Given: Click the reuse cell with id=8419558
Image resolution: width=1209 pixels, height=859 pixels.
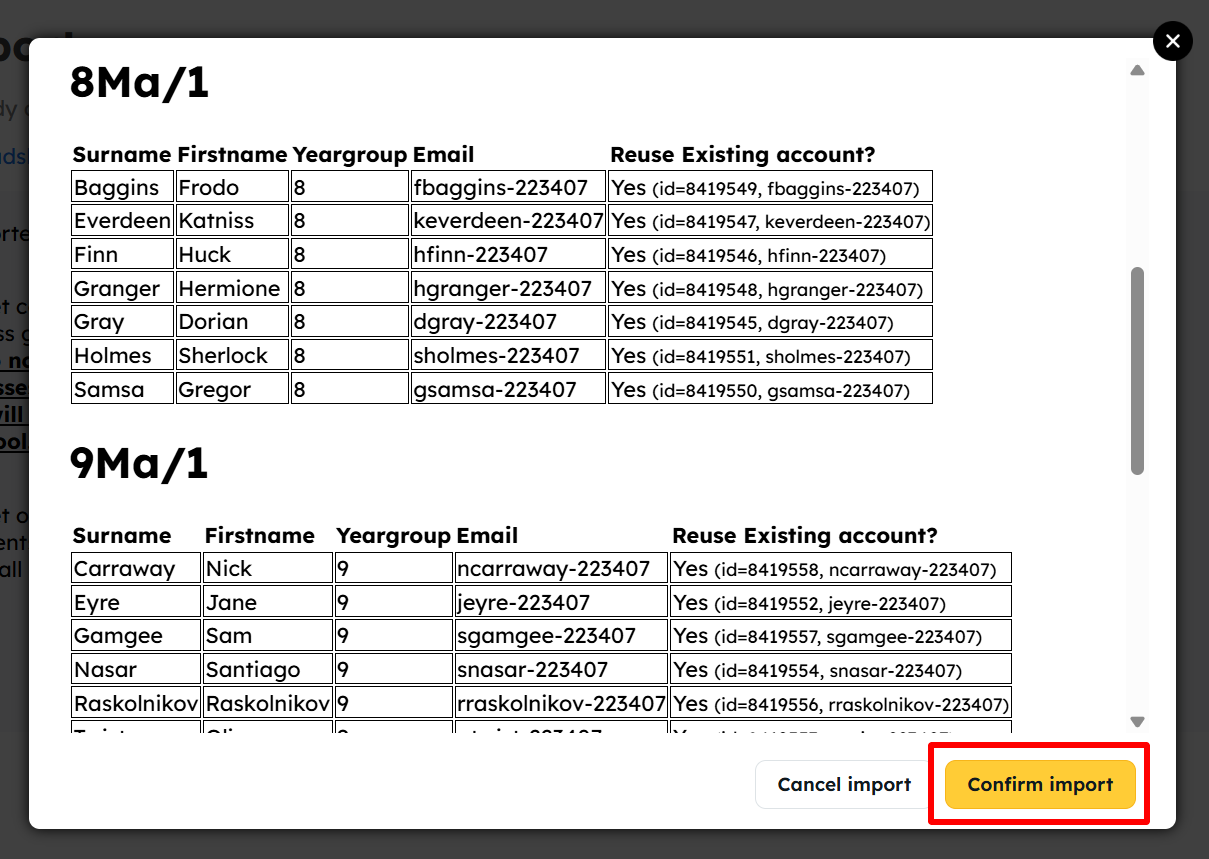Looking at the screenshot, I should tap(841, 568).
